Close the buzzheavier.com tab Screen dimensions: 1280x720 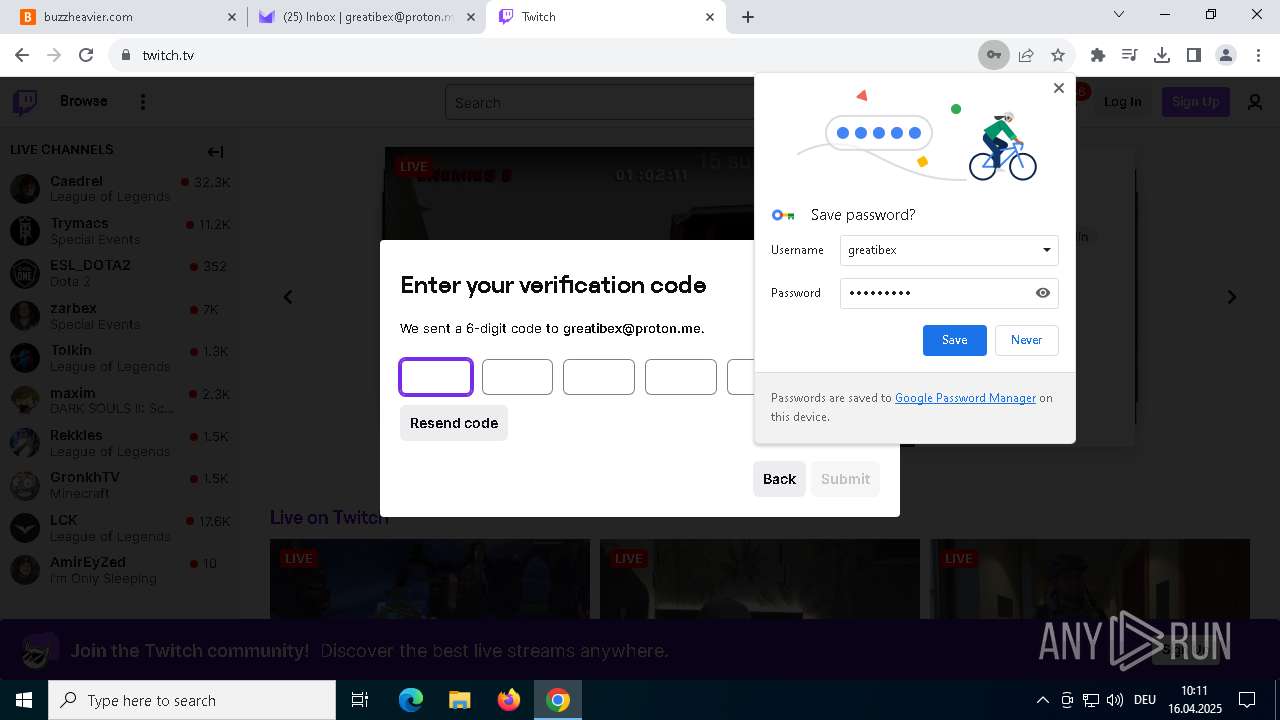point(232,17)
